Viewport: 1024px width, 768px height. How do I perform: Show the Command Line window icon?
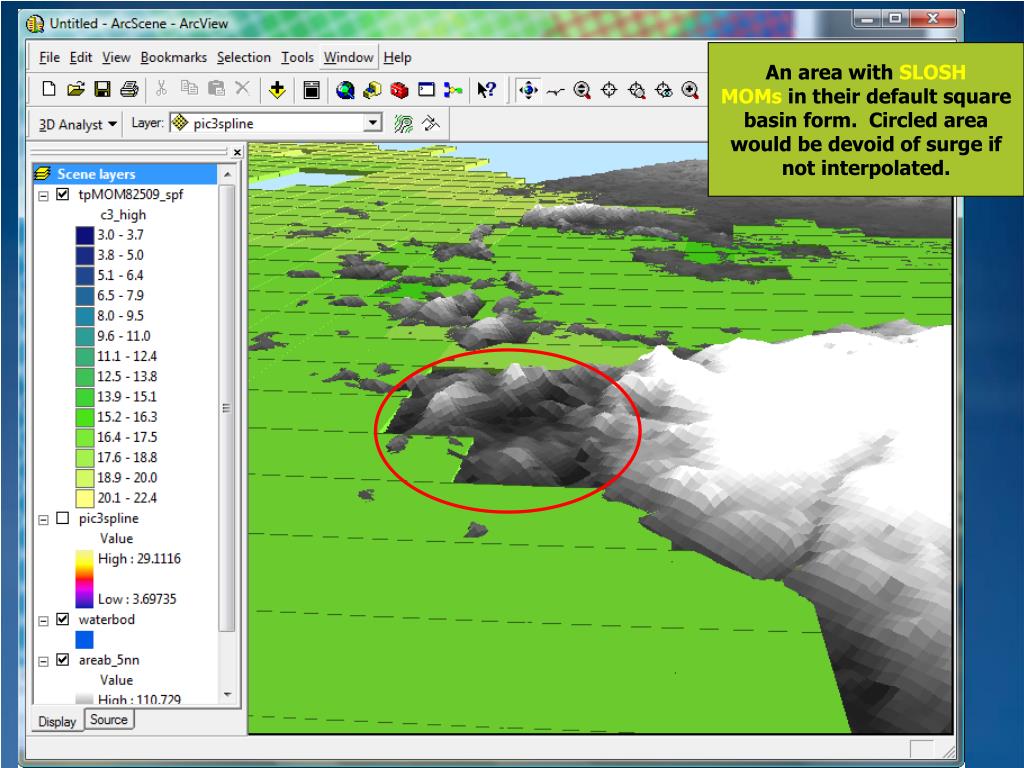point(426,89)
